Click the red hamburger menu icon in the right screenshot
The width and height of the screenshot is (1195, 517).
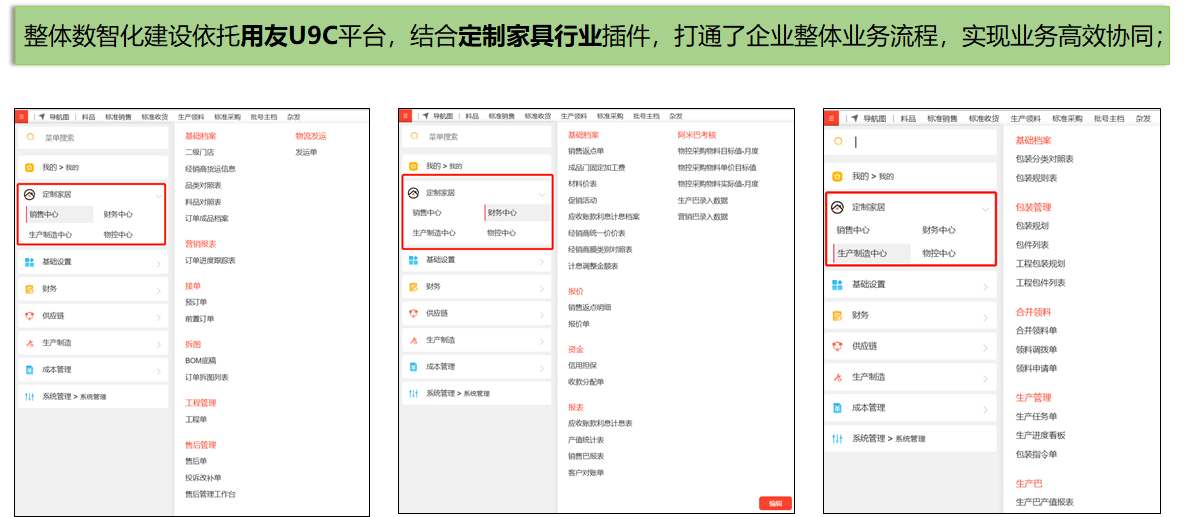(832, 118)
